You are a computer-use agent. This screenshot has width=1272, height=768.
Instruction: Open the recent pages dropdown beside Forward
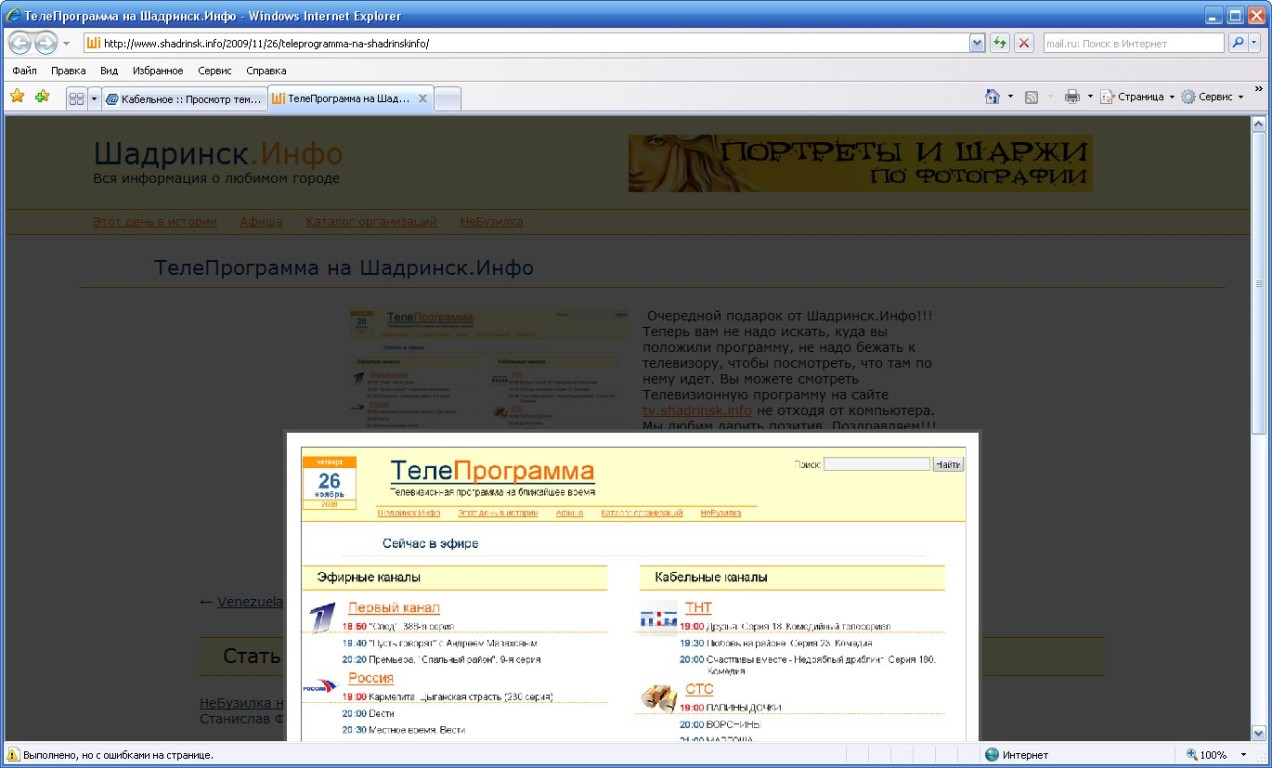point(66,44)
